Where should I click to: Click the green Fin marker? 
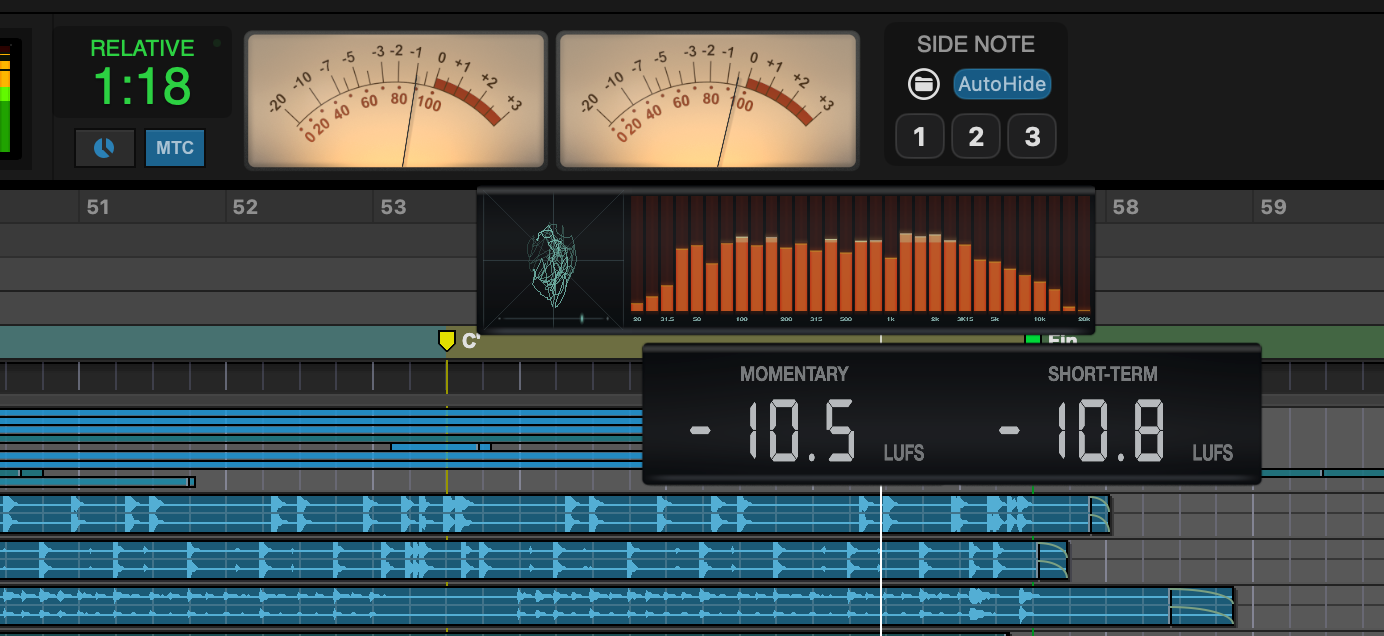click(1033, 340)
